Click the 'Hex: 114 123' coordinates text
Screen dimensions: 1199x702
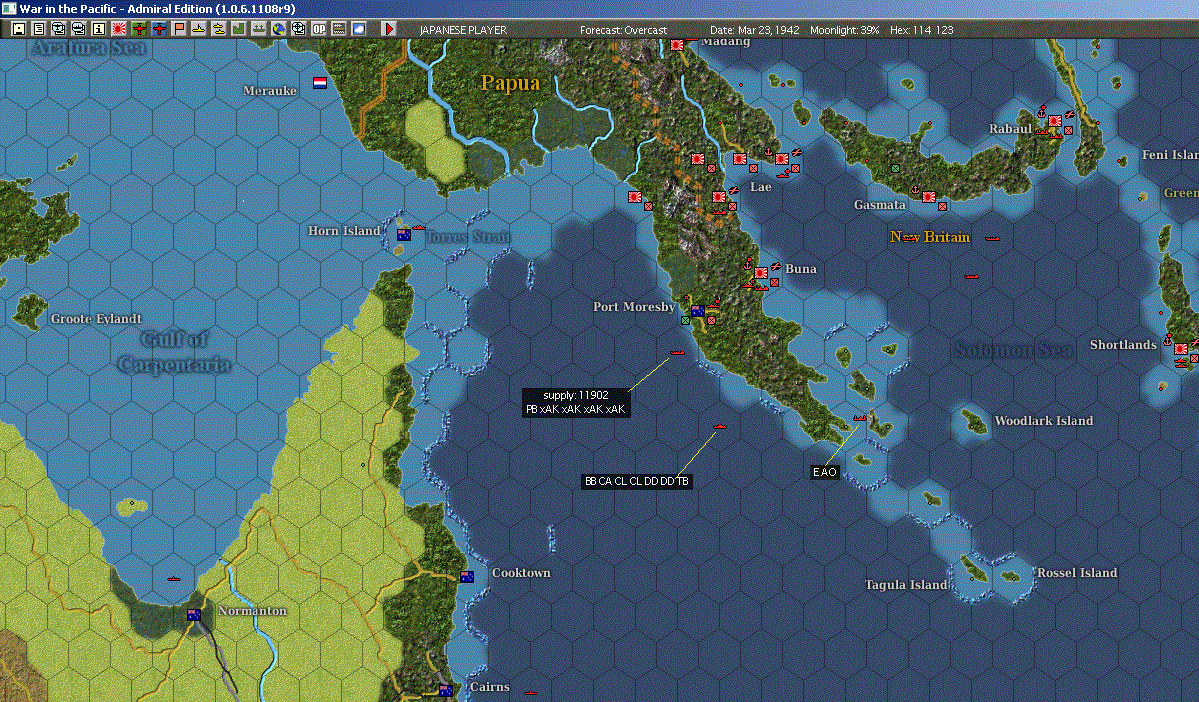pos(921,30)
